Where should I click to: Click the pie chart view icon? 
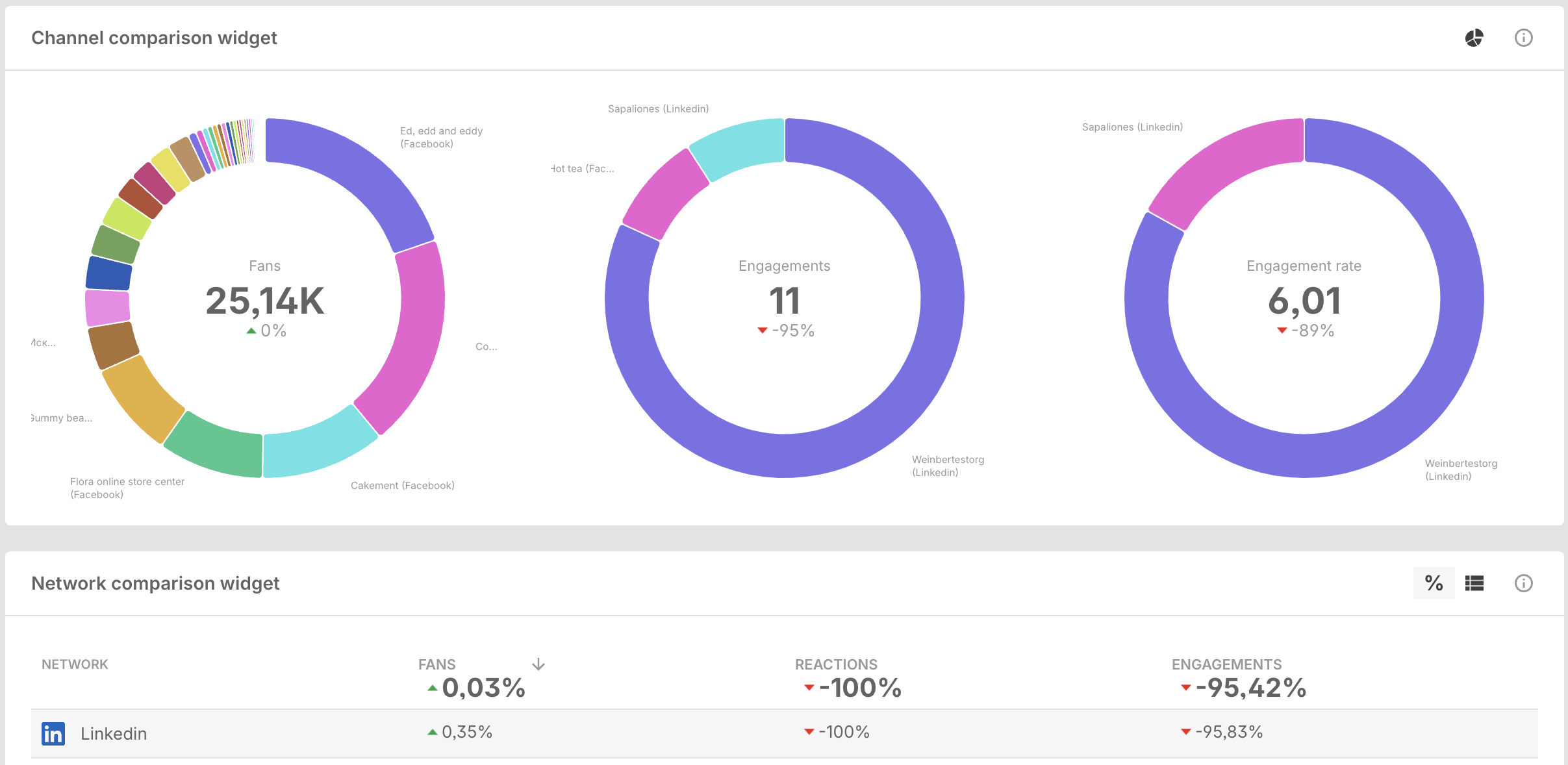click(x=1474, y=38)
